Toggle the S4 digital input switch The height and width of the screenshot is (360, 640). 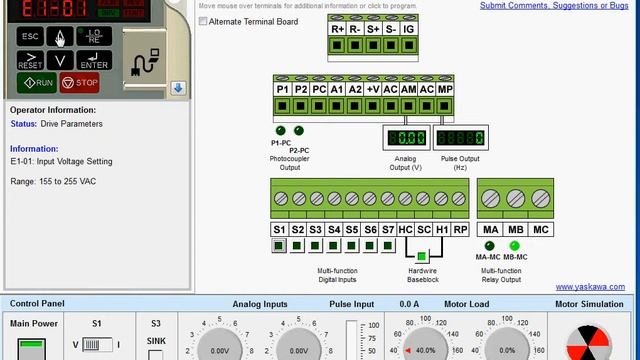click(x=333, y=246)
